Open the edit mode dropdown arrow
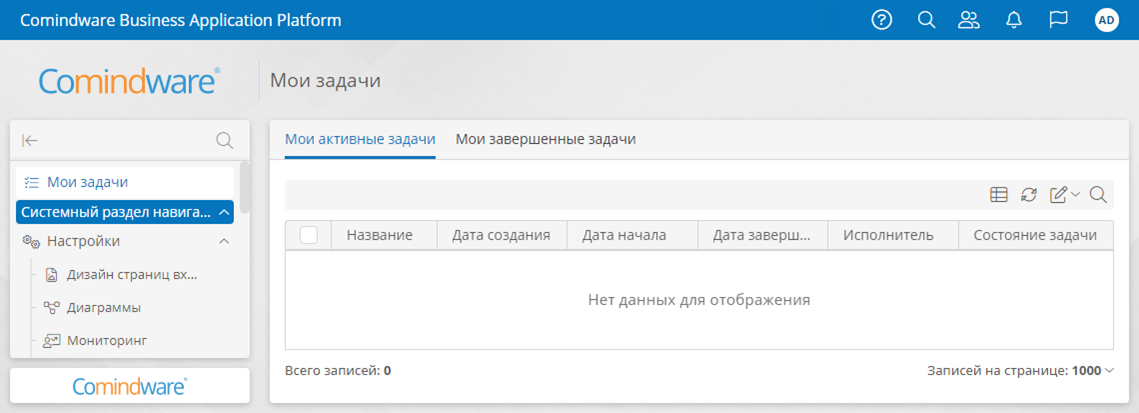Viewport: 1139px width, 413px height. [1076, 195]
